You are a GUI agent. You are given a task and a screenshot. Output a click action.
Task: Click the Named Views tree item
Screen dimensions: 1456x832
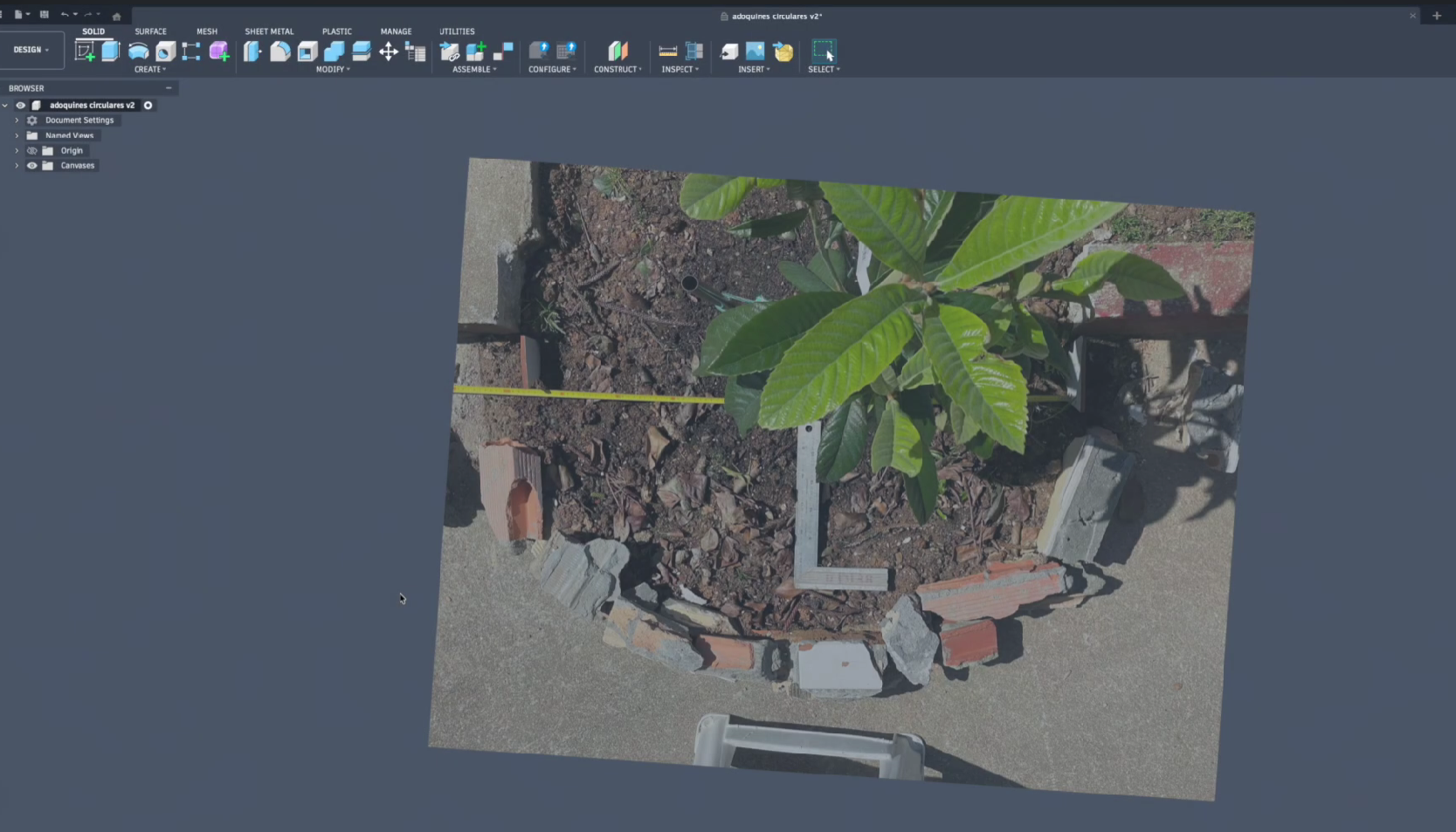coord(69,135)
